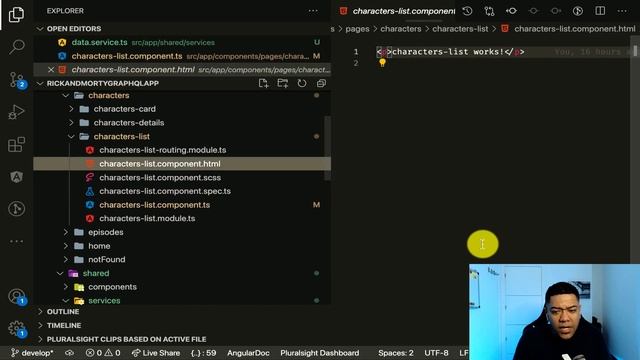Open the Extensions view

point(16,144)
